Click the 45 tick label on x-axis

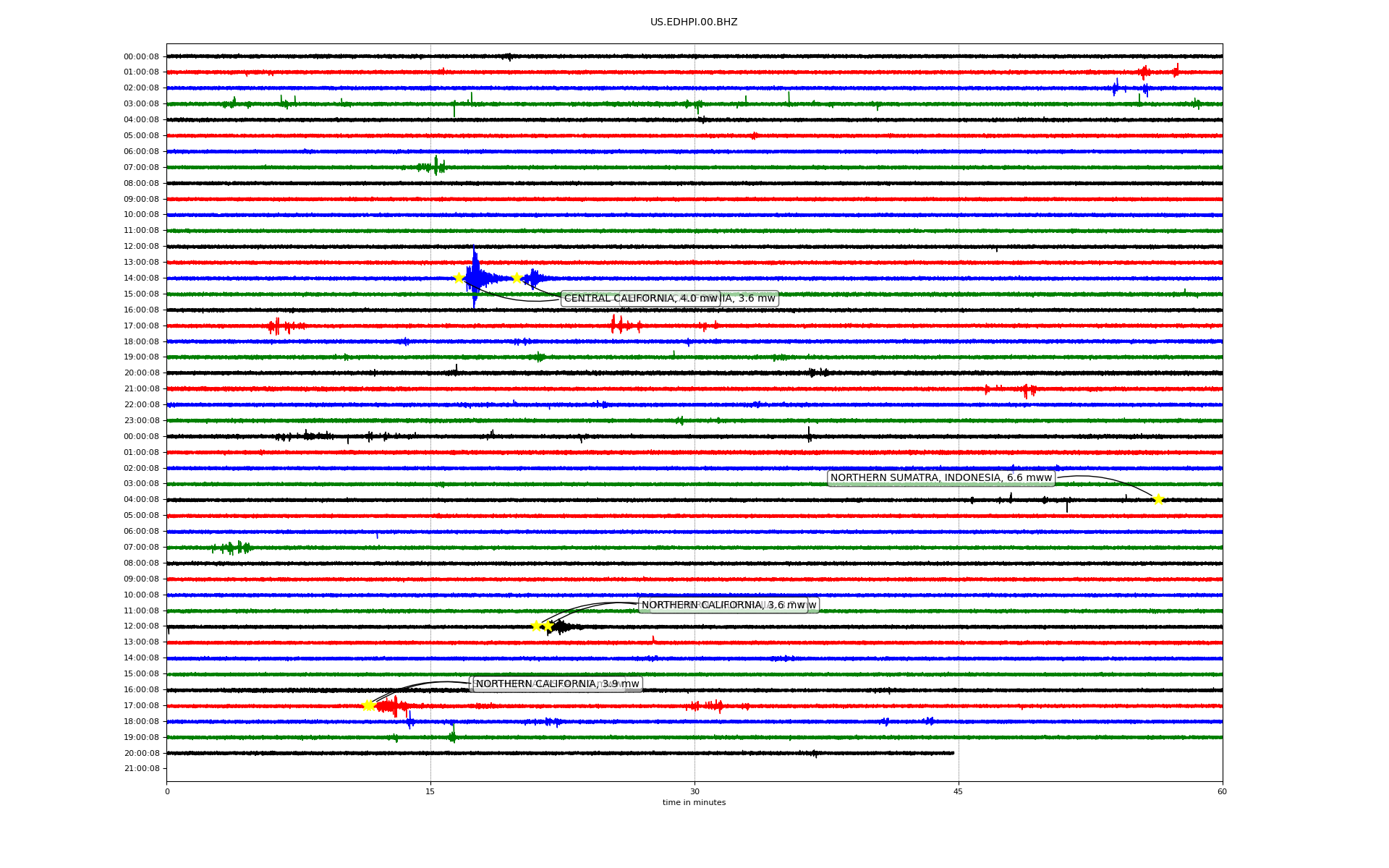point(958,791)
